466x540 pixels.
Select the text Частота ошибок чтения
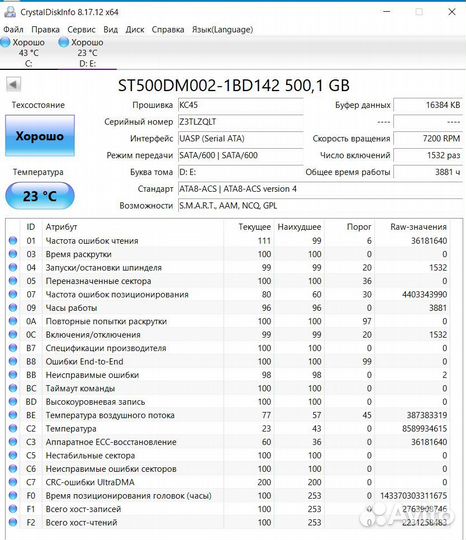pyautogui.click(x=92, y=241)
